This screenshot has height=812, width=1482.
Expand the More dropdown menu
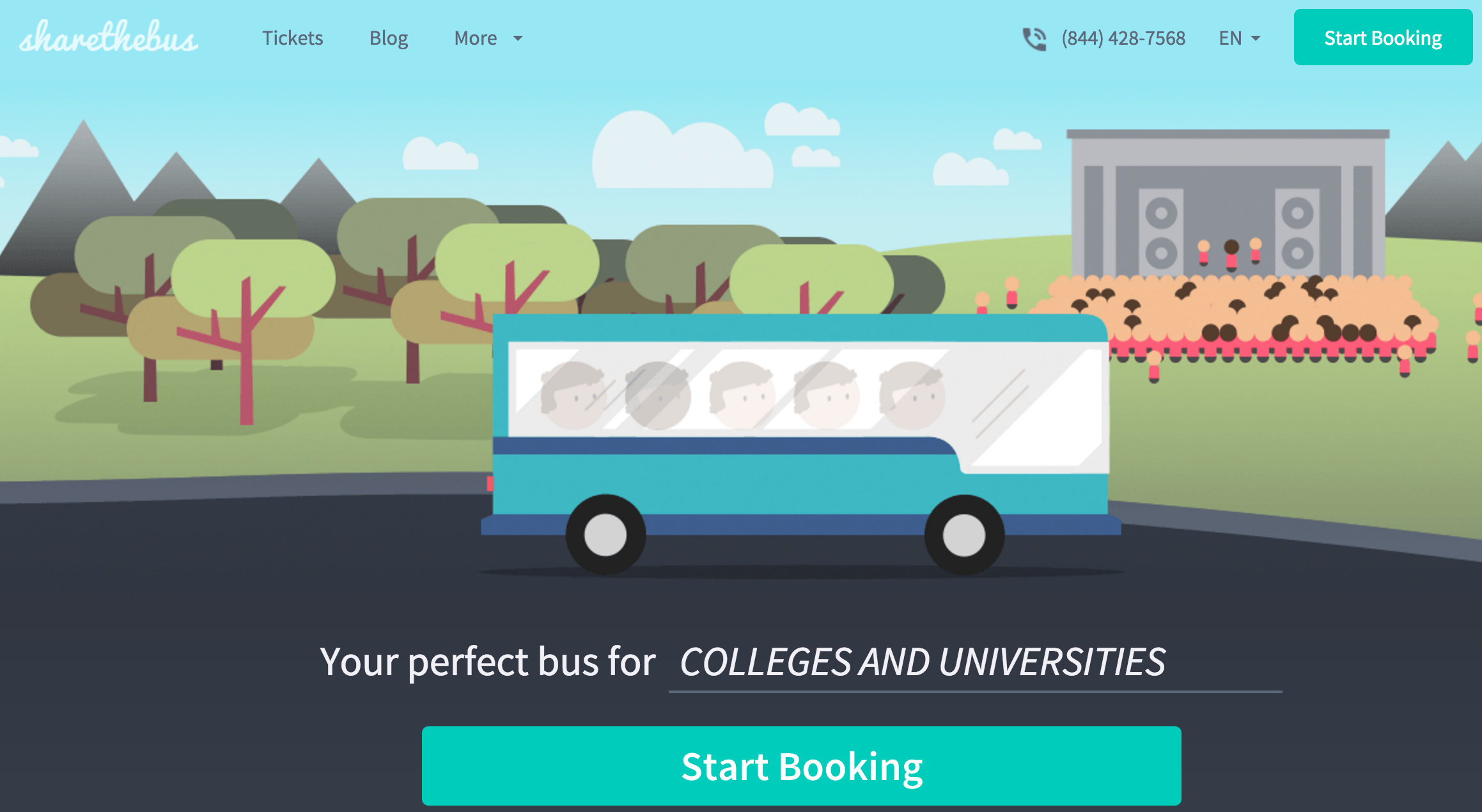coord(488,38)
